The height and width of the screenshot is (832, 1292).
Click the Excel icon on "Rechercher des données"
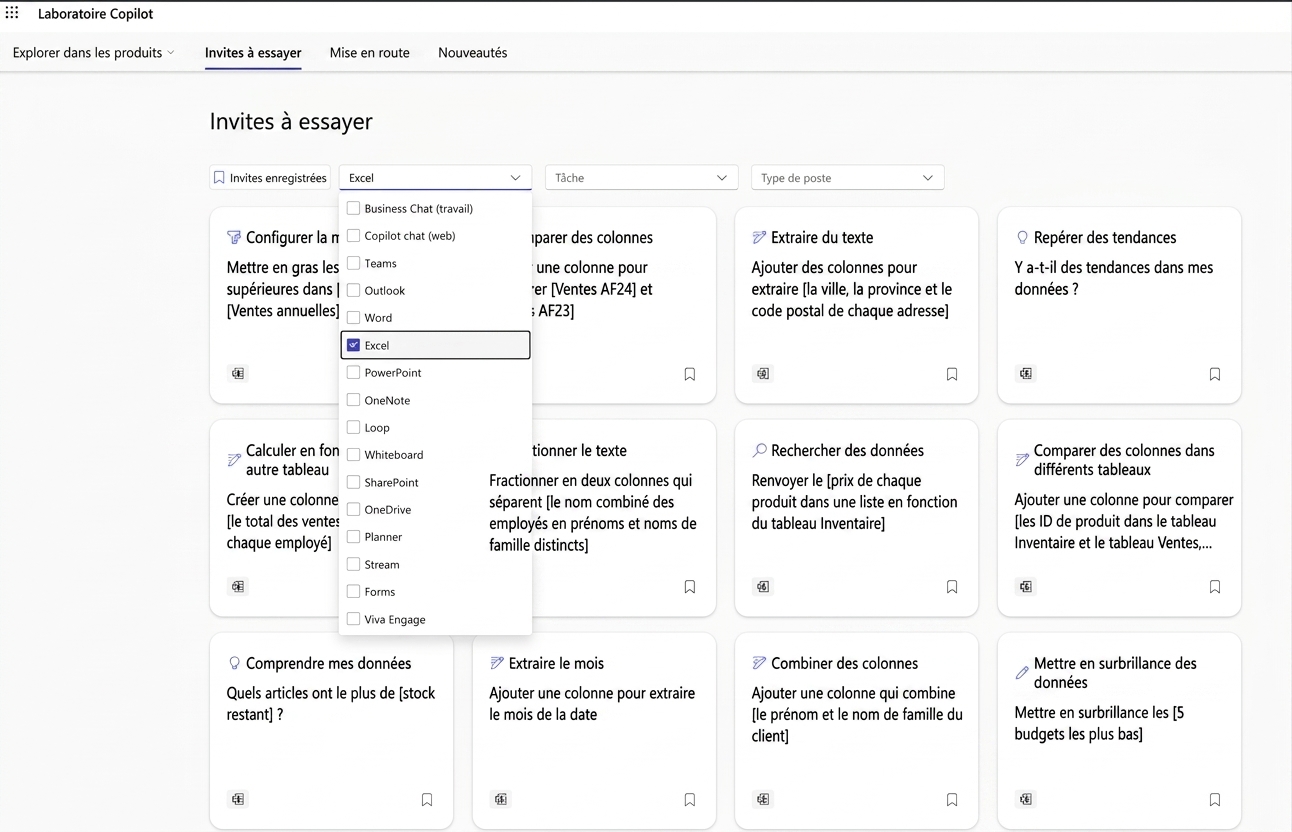(x=763, y=587)
